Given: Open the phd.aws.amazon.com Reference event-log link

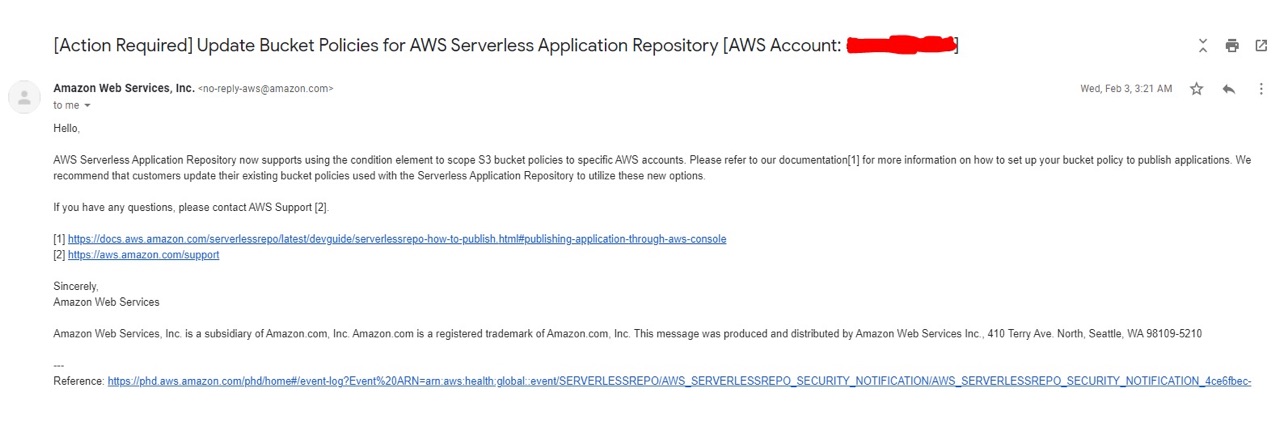Looking at the screenshot, I should 679,381.
